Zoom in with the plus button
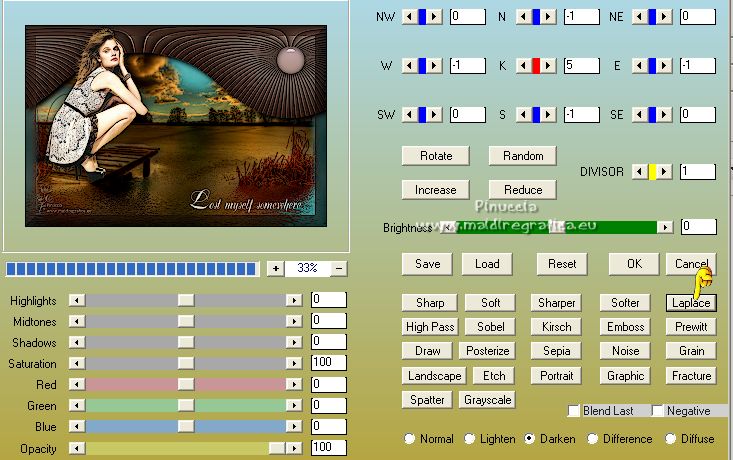The image size is (733, 460). (x=276, y=268)
